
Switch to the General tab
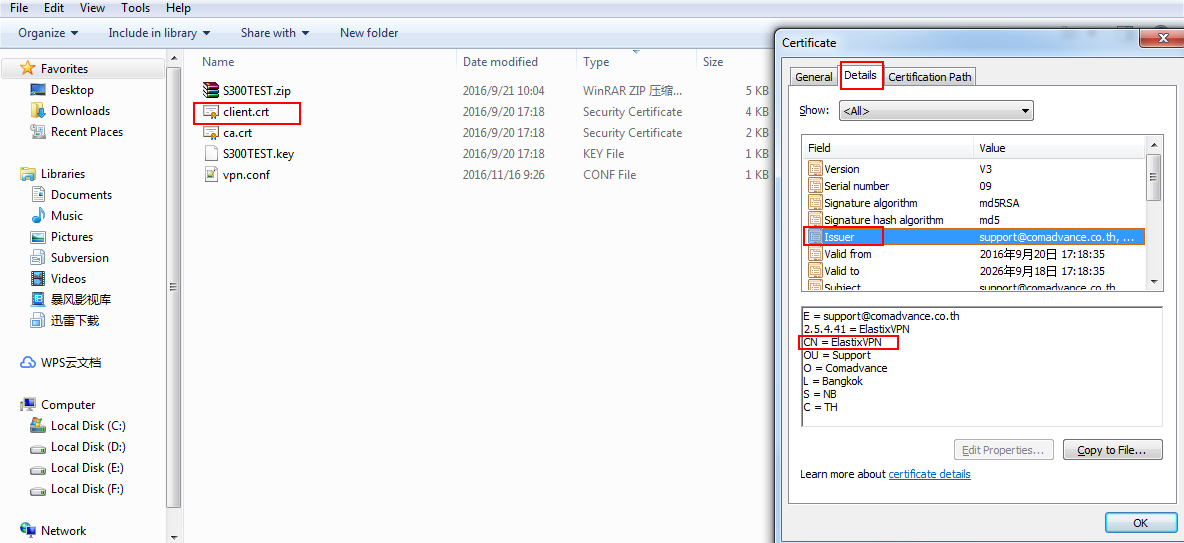(814, 77)
